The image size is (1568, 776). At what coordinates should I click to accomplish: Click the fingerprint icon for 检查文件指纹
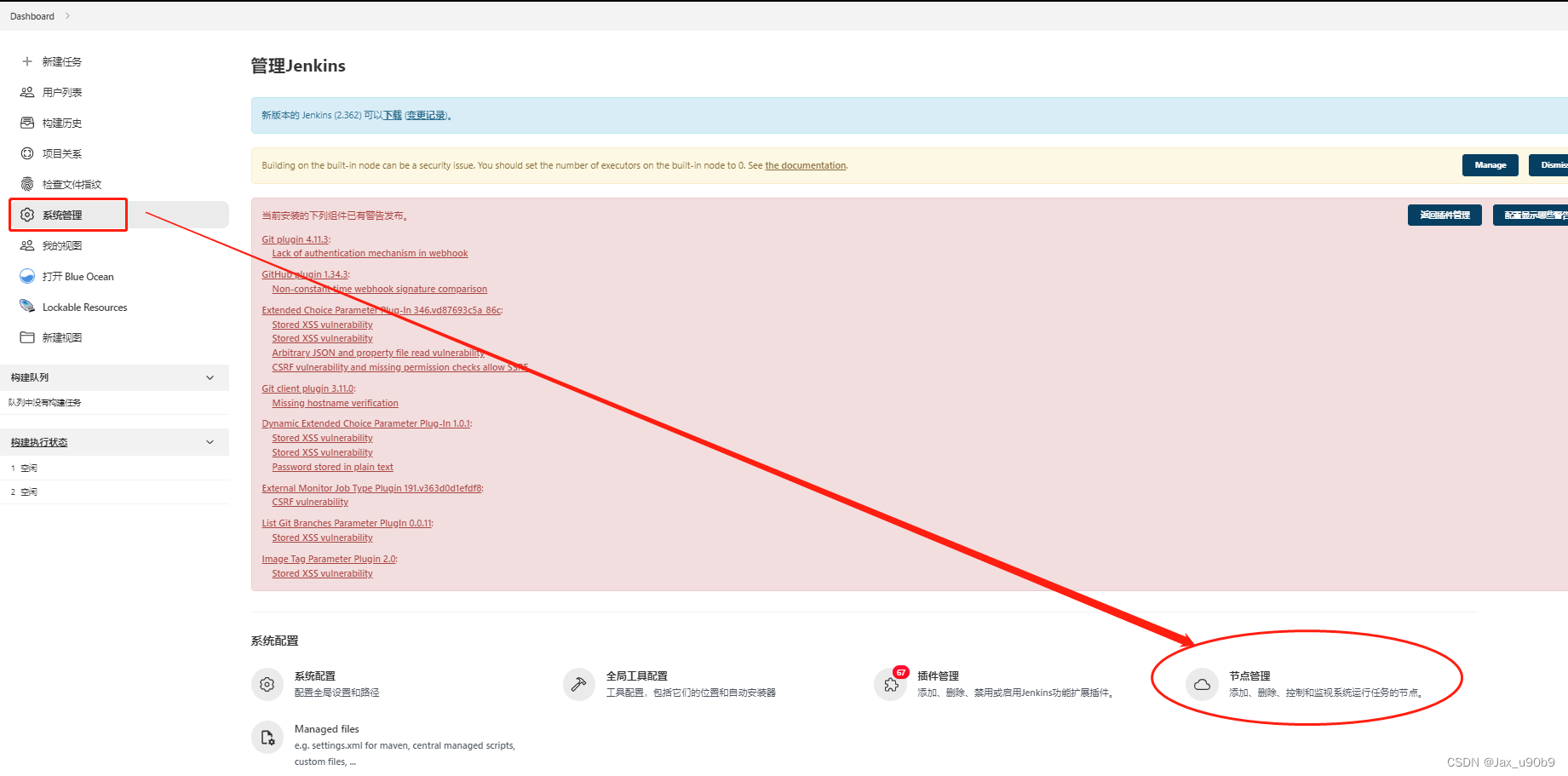coord(27,184)
